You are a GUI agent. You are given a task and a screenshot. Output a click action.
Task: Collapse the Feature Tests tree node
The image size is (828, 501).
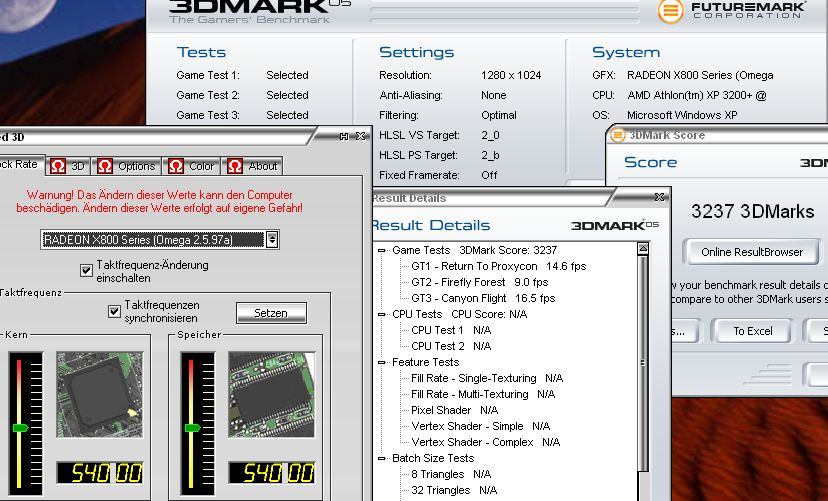coord(382,363)
